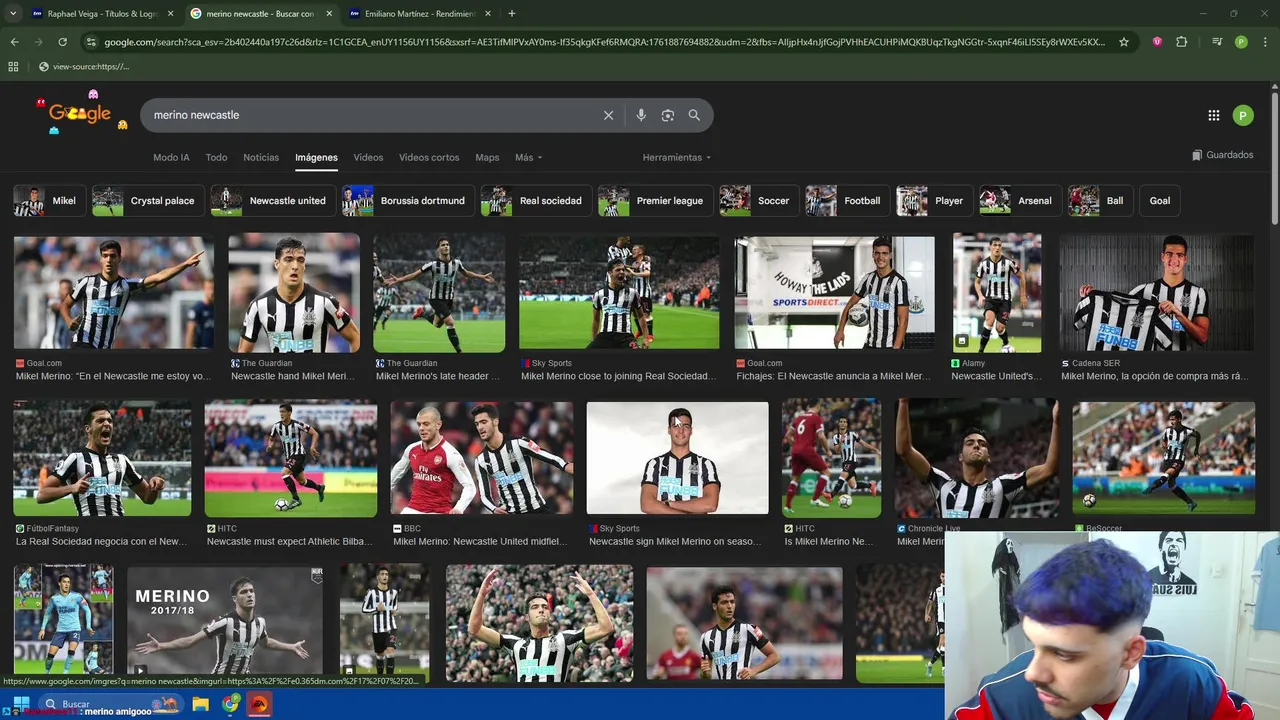Select the Crystal palace filter chip
The width and height of the screenshot is (1280, 720).
tap(148, 201)
